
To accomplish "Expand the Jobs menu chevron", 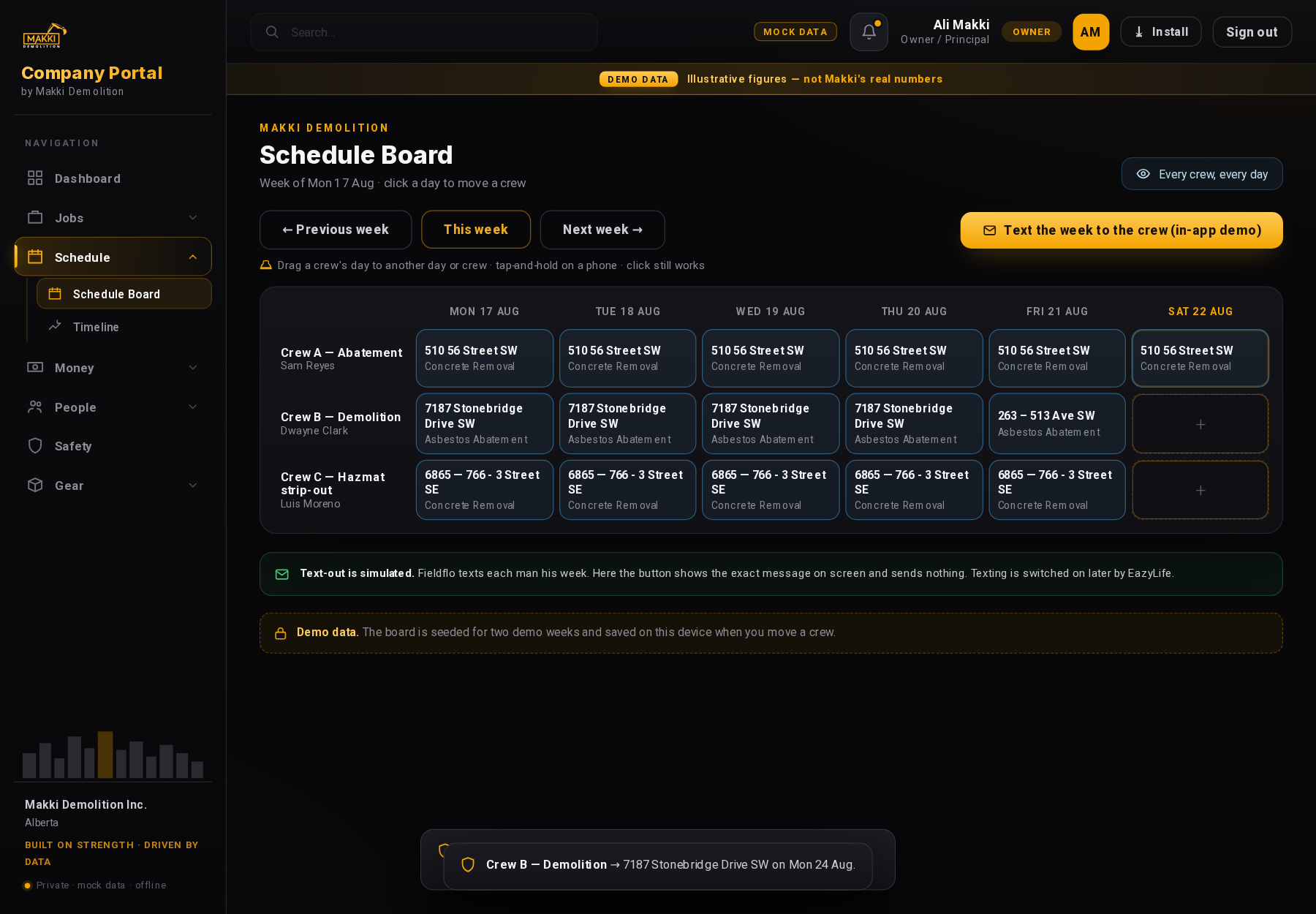I will (193, 218).
